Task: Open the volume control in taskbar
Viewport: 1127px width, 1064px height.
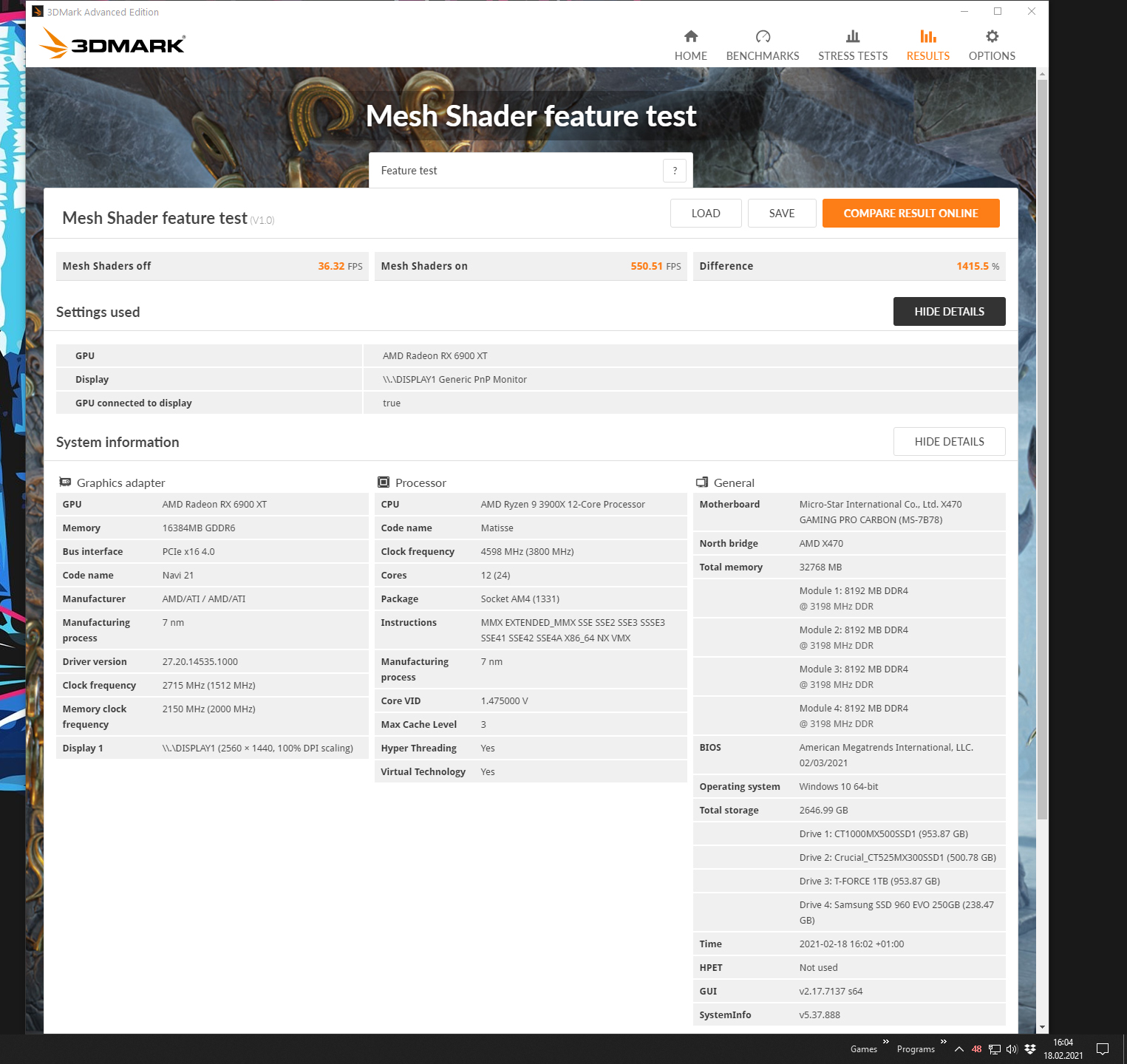Action: point(1011,1049)
